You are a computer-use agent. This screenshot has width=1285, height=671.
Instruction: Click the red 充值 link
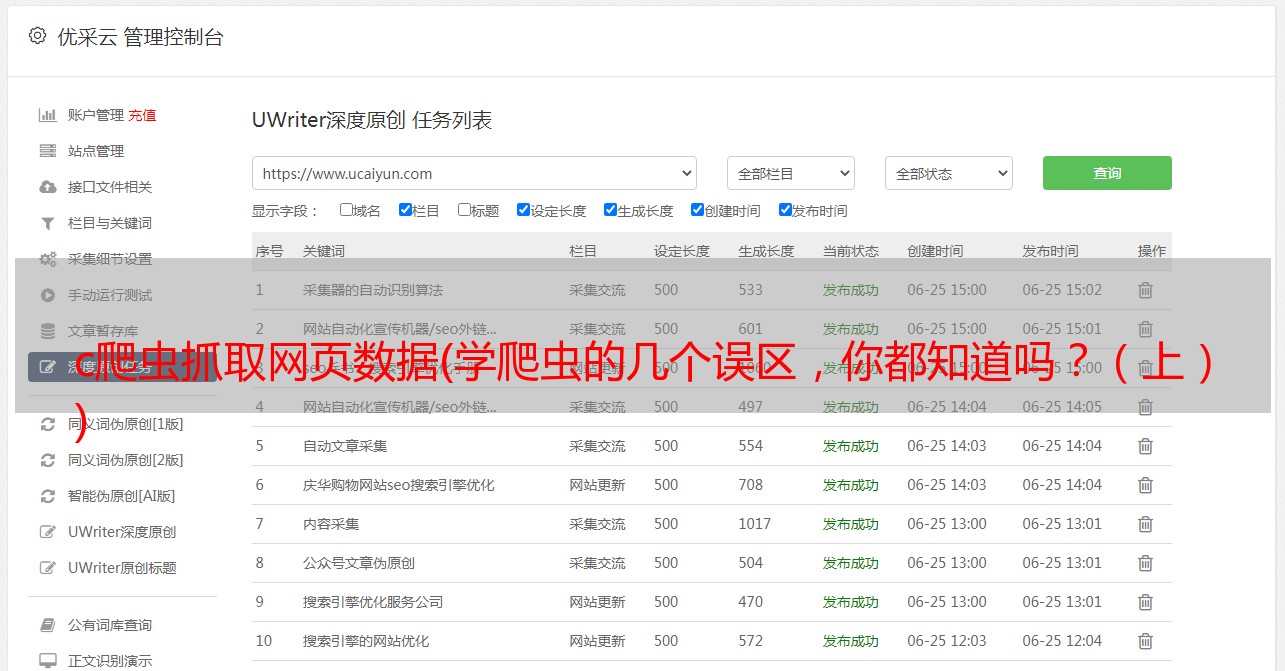pos(142,115)
